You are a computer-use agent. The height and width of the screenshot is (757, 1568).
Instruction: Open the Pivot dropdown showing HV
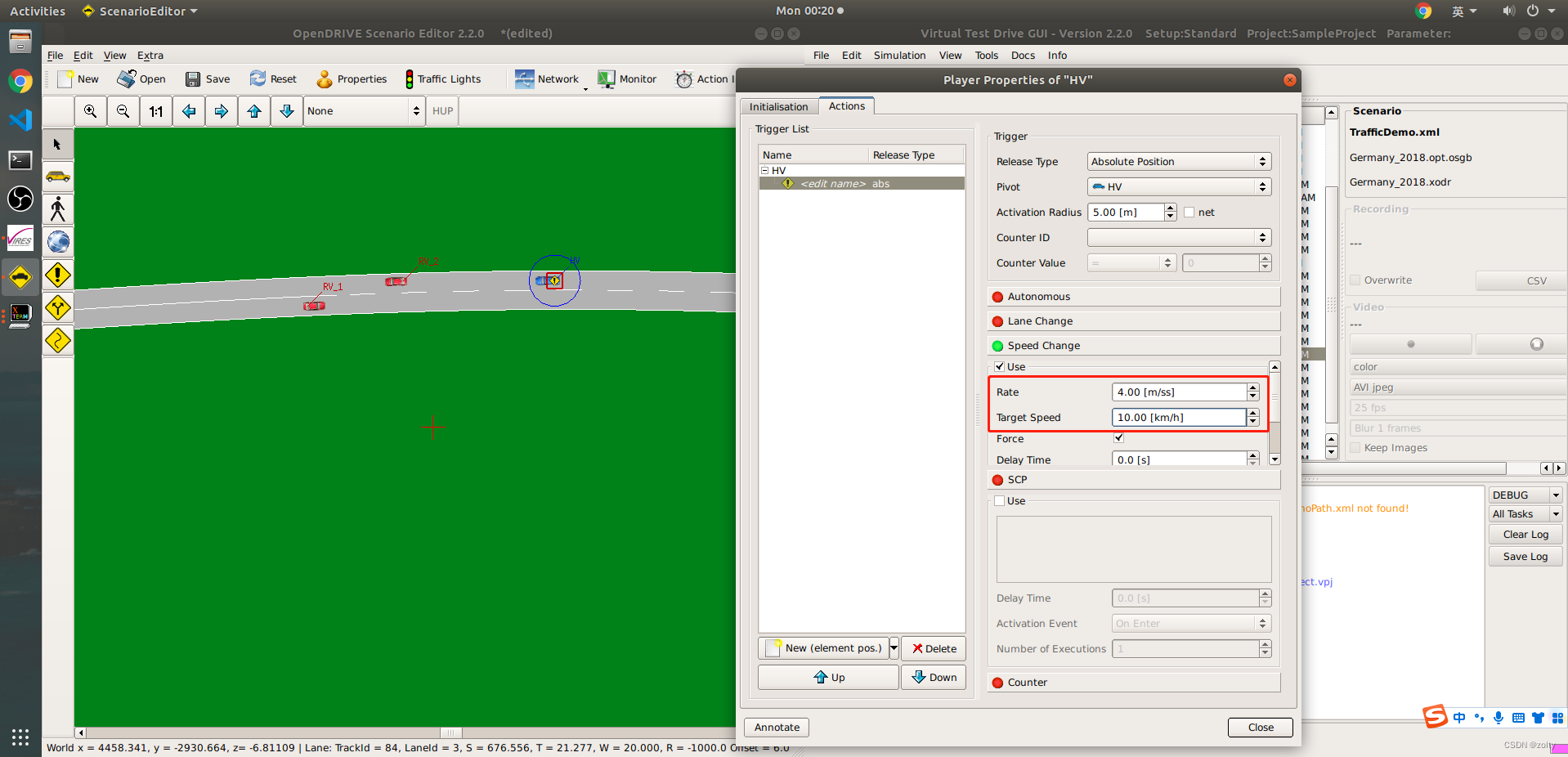1179,187
